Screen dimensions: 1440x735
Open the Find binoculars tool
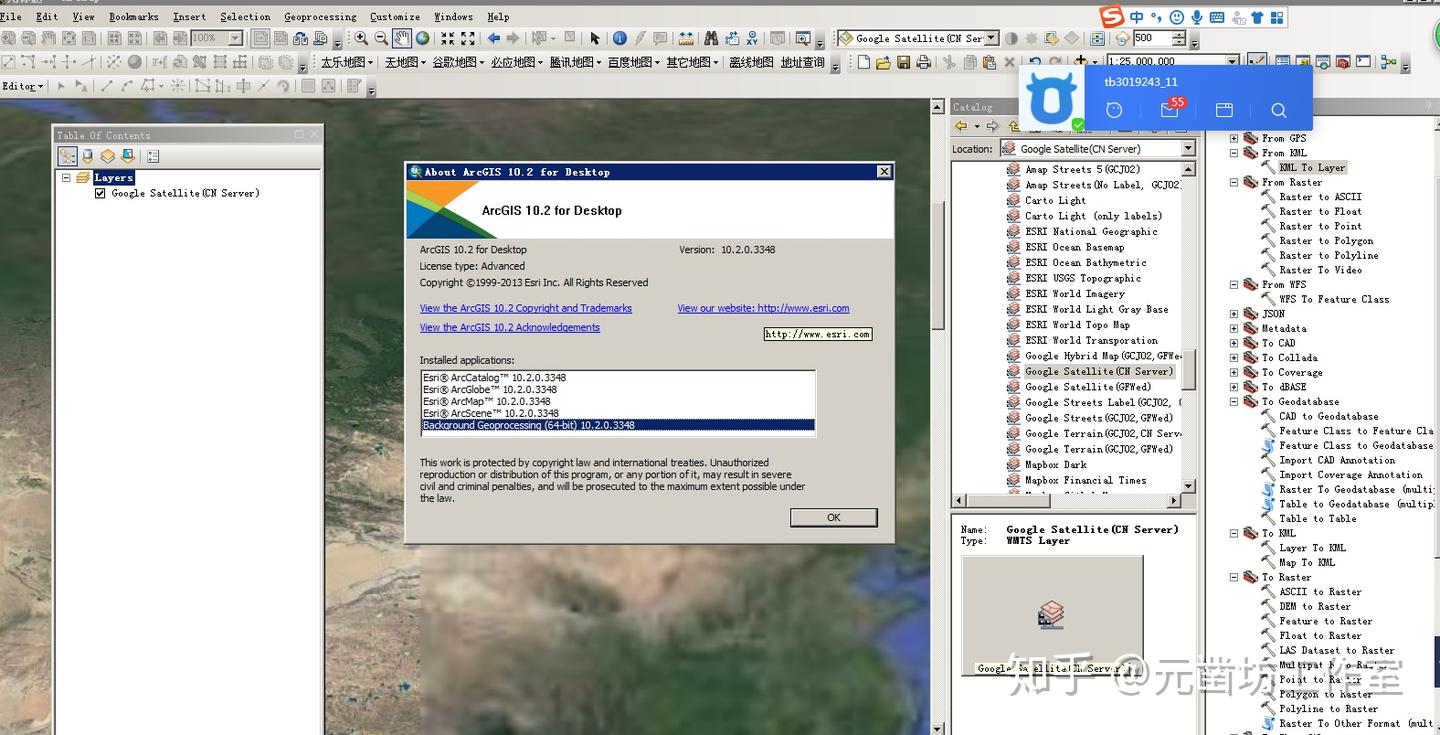pos(711,38)
